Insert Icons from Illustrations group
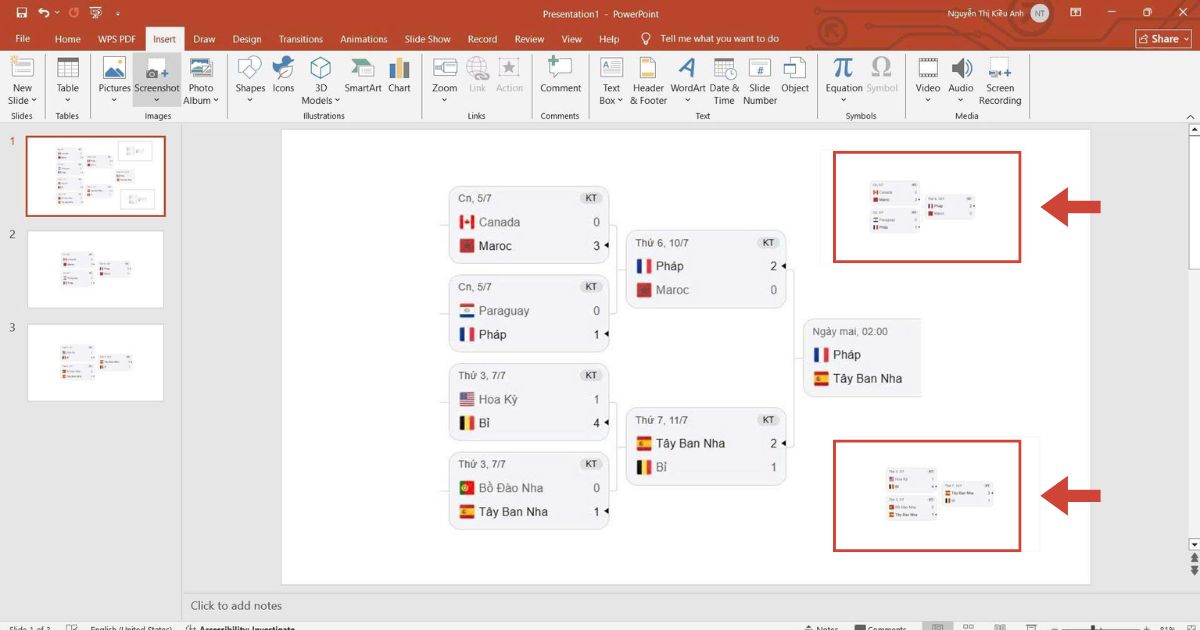1200x630 pixels. point(284,76)
